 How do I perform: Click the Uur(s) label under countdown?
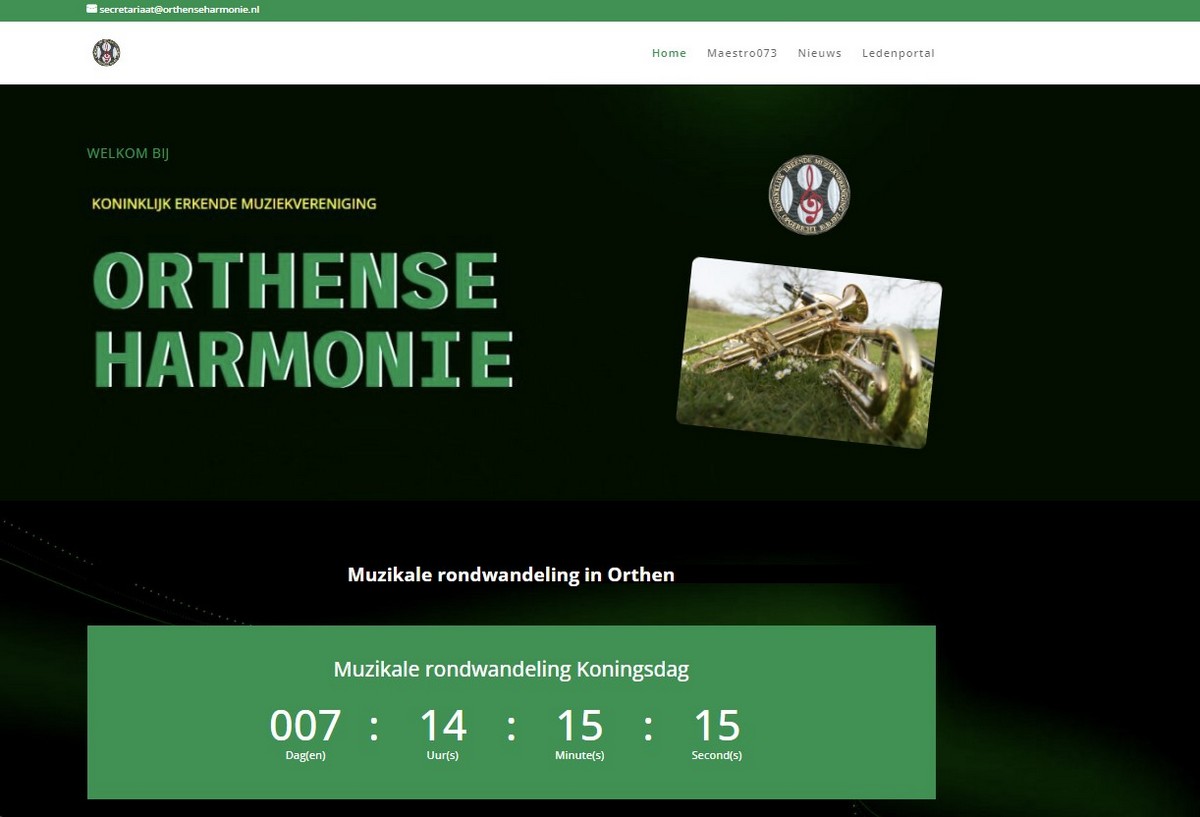click(442, 755)
